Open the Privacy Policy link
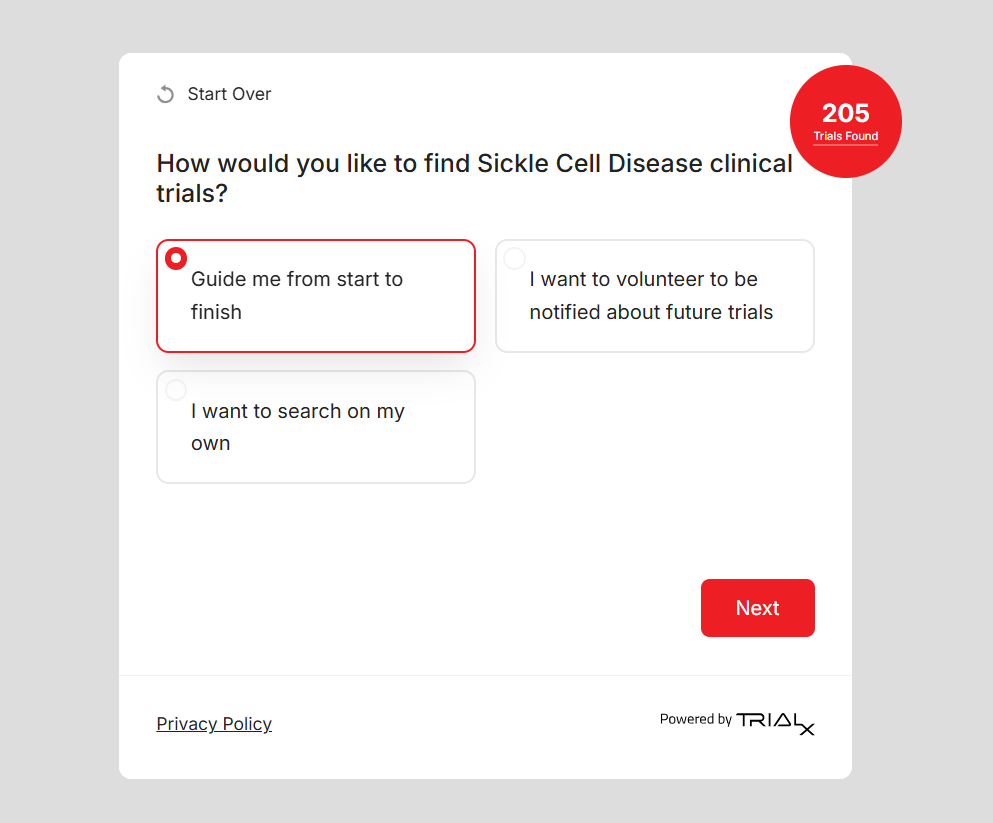The height and width of the screenshot is (823, 993). click(214, 724)
